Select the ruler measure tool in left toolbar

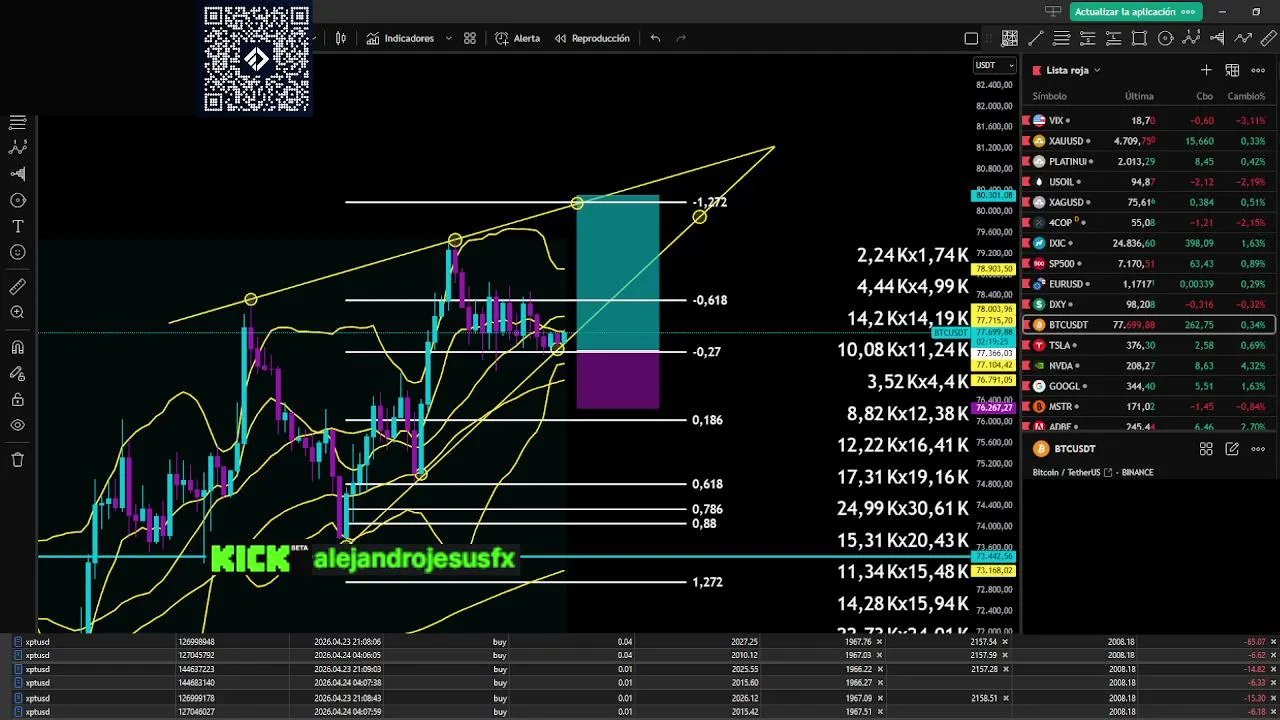click(17, 287)
